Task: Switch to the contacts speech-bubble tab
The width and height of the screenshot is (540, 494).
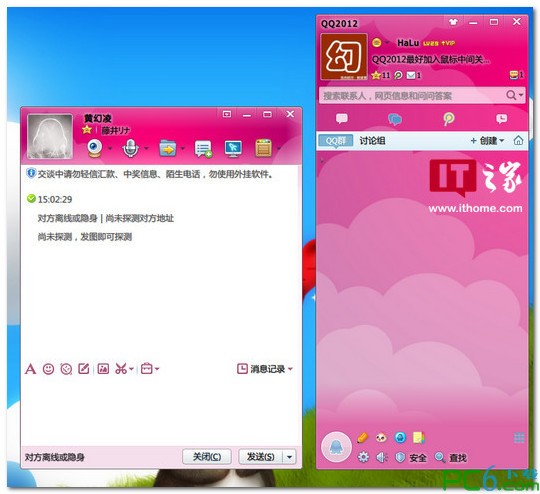Action: click(x=342, y=119)
